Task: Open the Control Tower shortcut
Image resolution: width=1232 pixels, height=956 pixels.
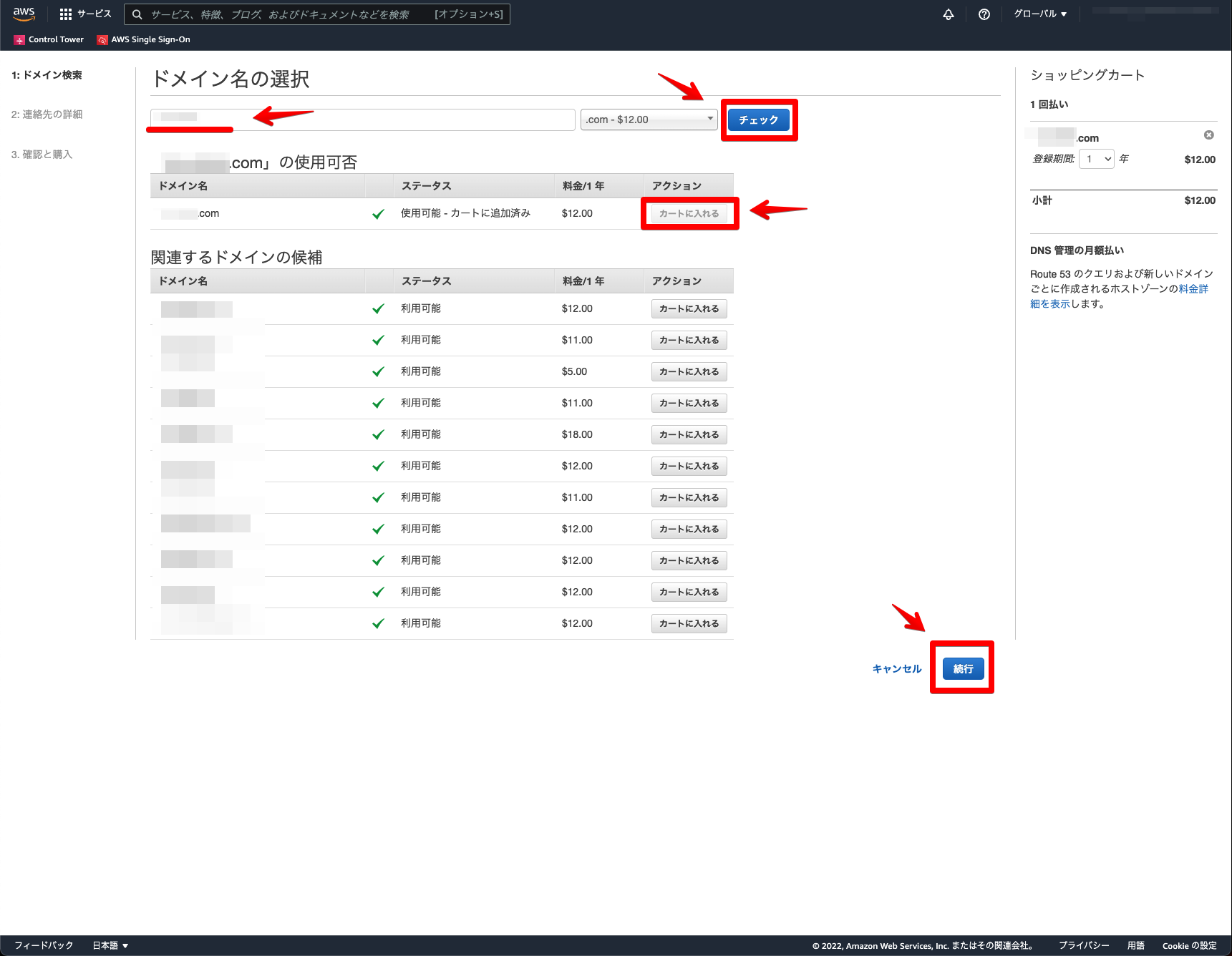Action: (x=49, y=39)
